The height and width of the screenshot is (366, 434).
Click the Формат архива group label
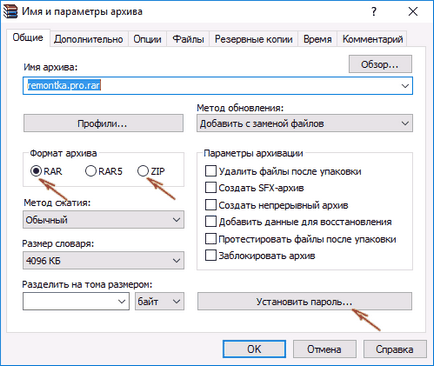point(63,153)
